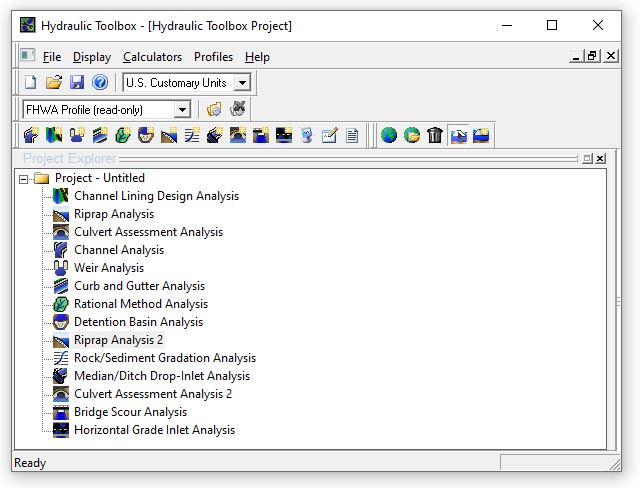Image resolution: width=640 pixels, height=488 pixels.
Task: Add a new Weir calculator
Action: pos(77,135)
